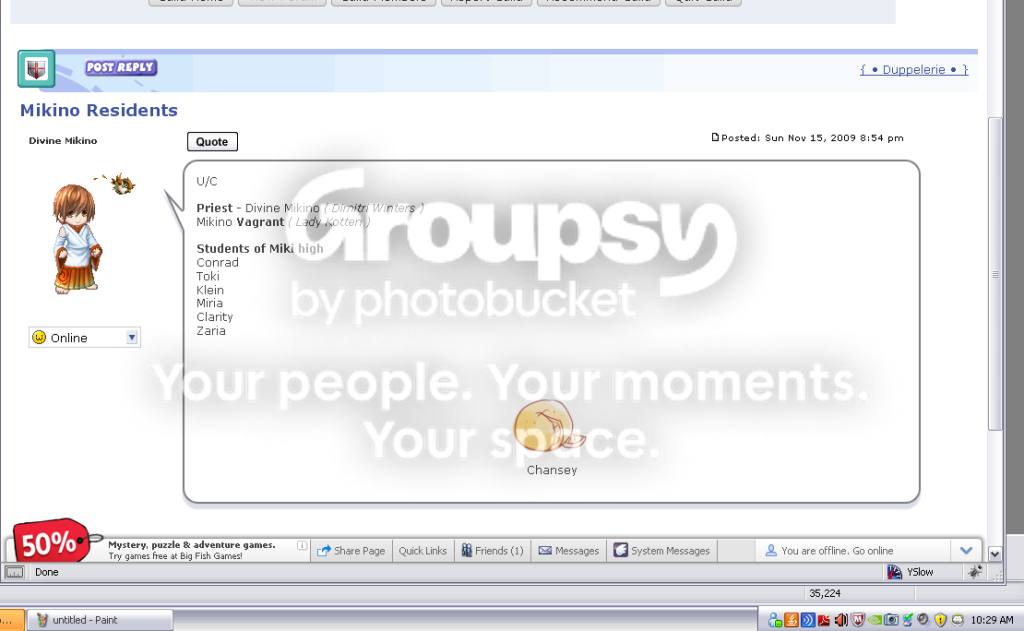Click the status bar box icon left of Done
Image resolution: width=1024 pixels, height=631 pixels.
pyautogui.click(x=14, y=572)
